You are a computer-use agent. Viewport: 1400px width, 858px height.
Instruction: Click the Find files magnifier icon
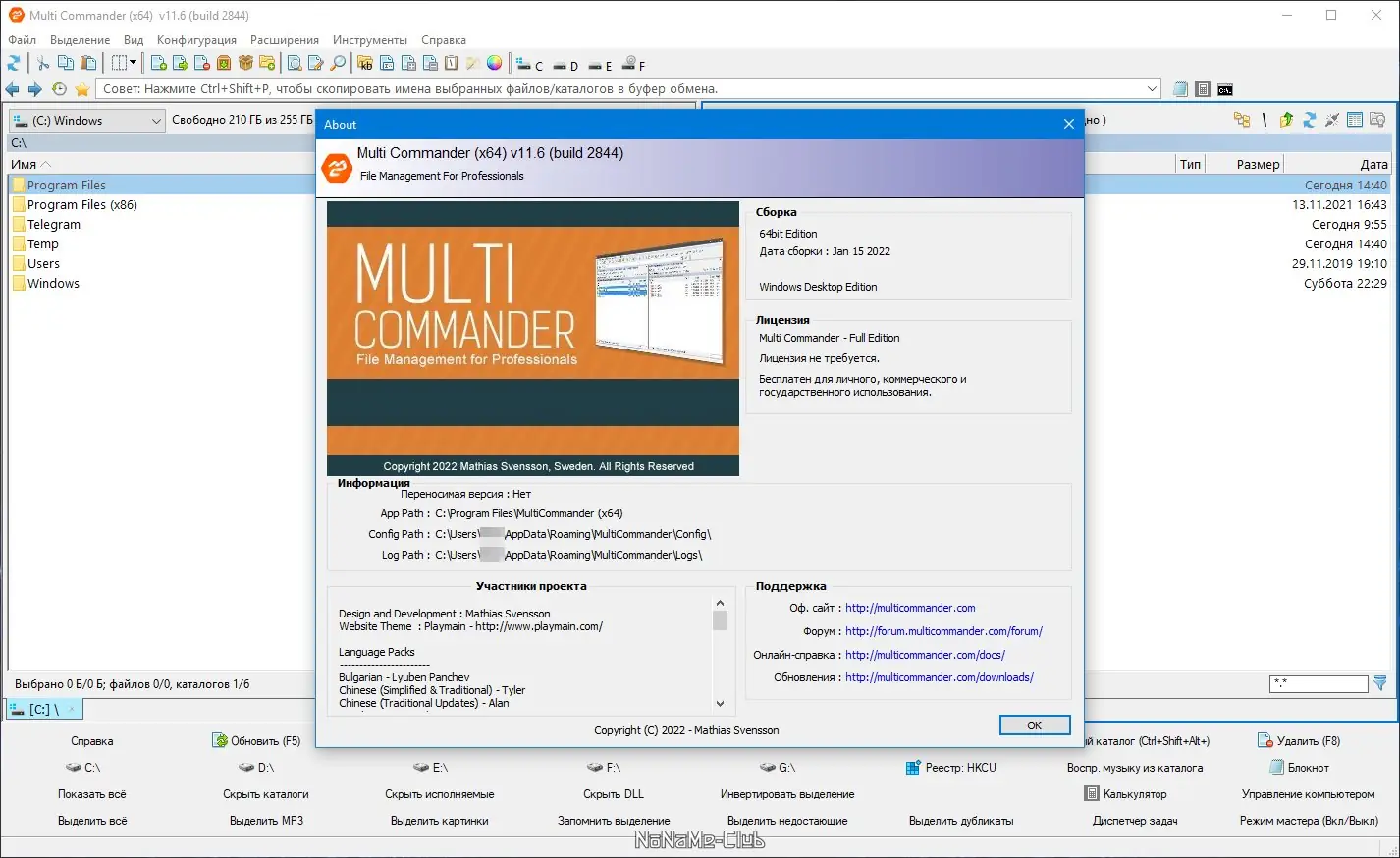tap(338, 63)
